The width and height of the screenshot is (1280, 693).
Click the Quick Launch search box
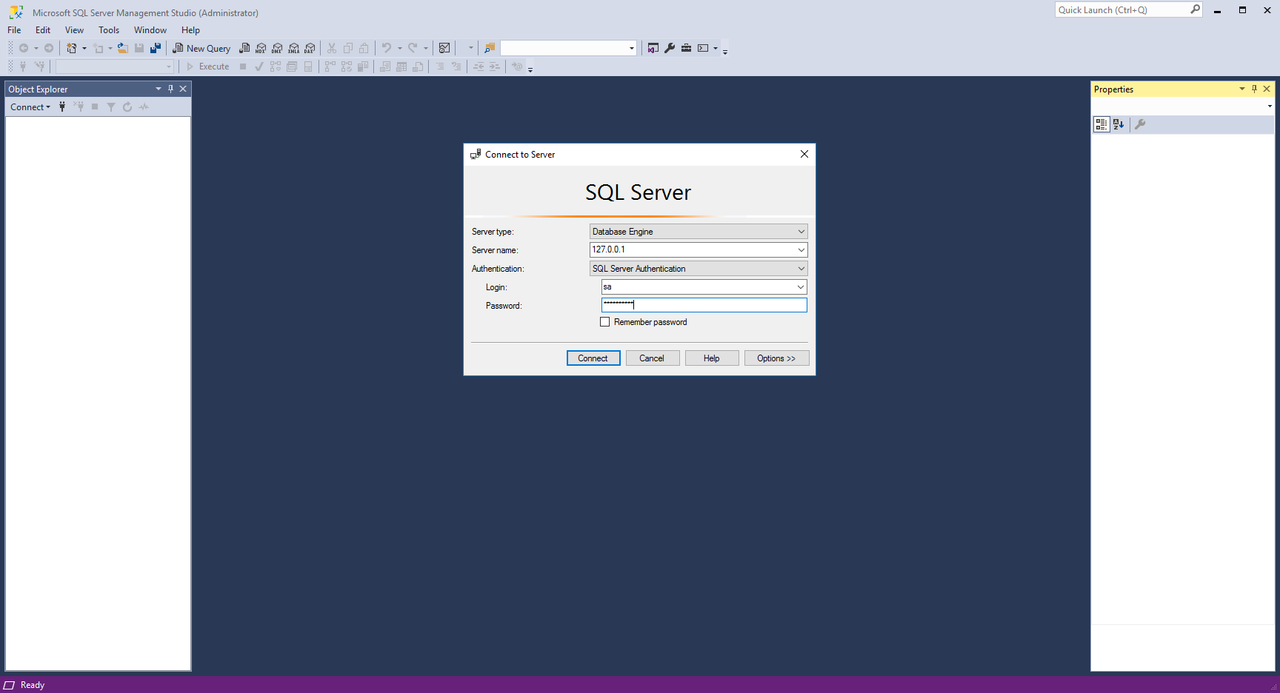[x=1129, y=10]
